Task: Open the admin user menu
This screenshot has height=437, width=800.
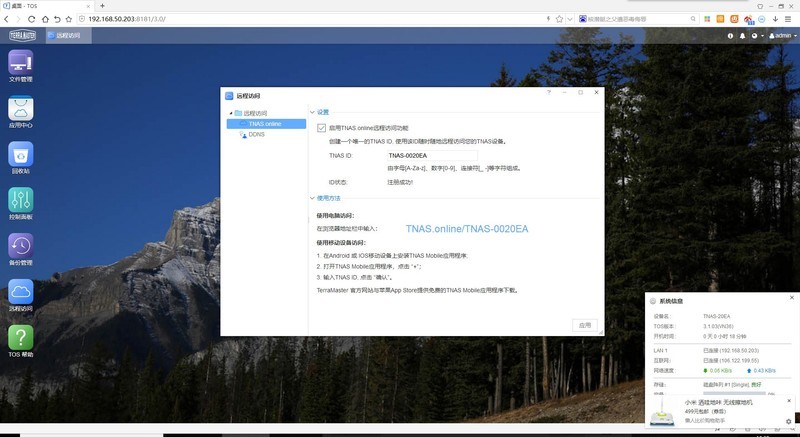Action: (782, 36)
